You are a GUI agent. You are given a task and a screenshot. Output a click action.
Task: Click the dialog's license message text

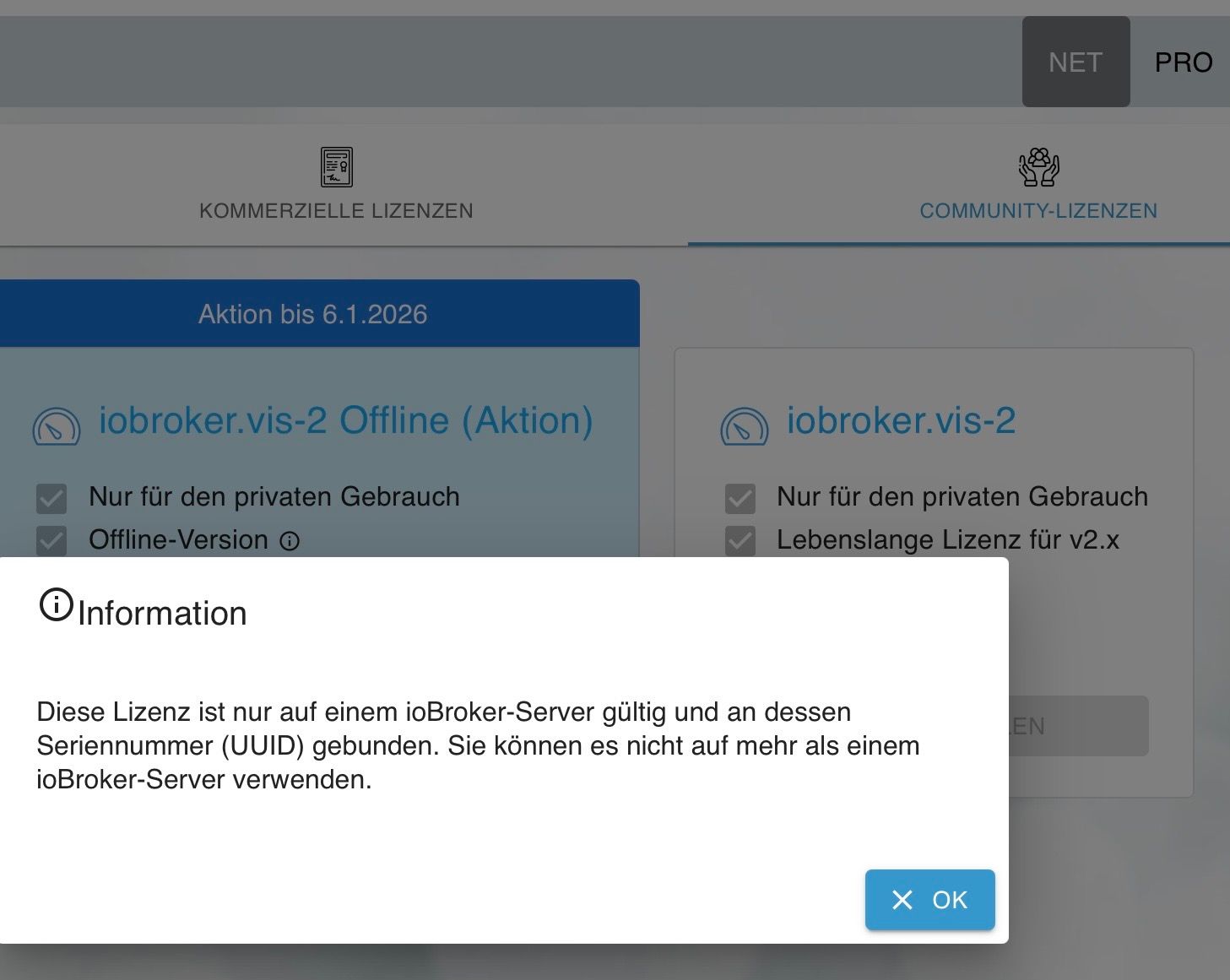tap(478, 745)
